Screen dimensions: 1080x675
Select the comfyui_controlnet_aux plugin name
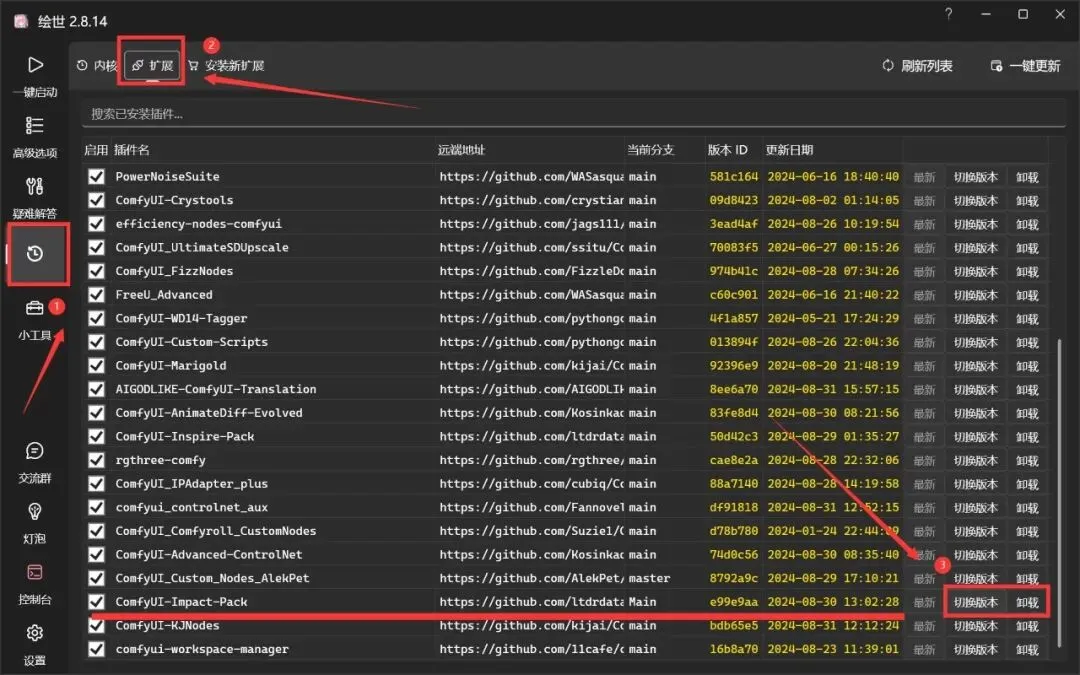coord(191,507)
